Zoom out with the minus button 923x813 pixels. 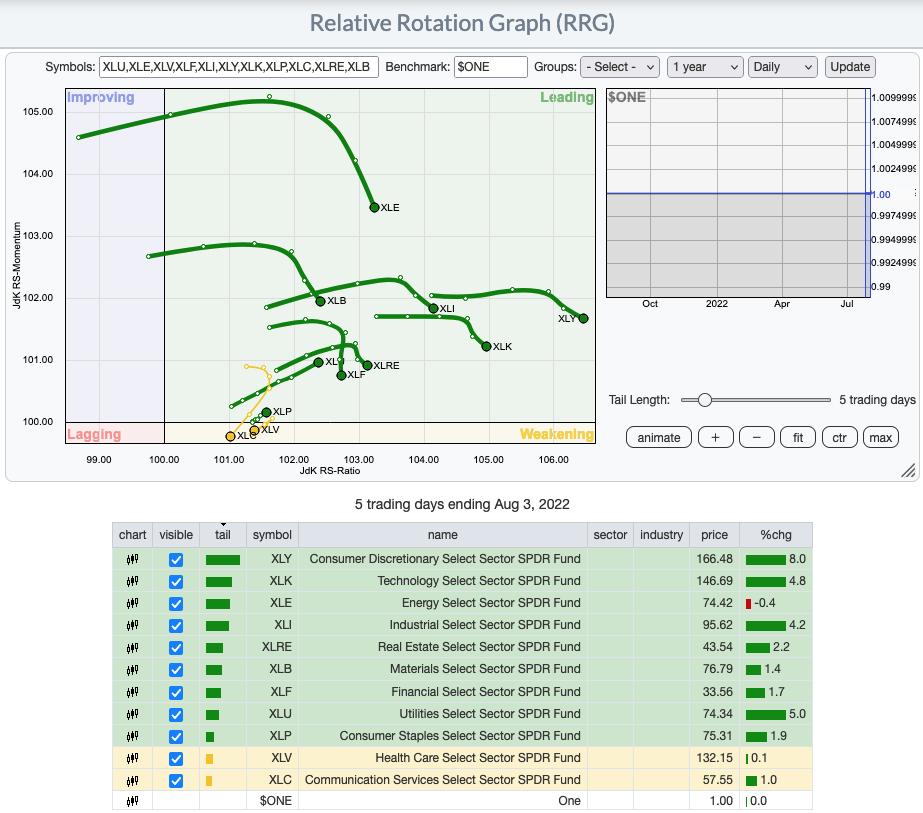756,437
